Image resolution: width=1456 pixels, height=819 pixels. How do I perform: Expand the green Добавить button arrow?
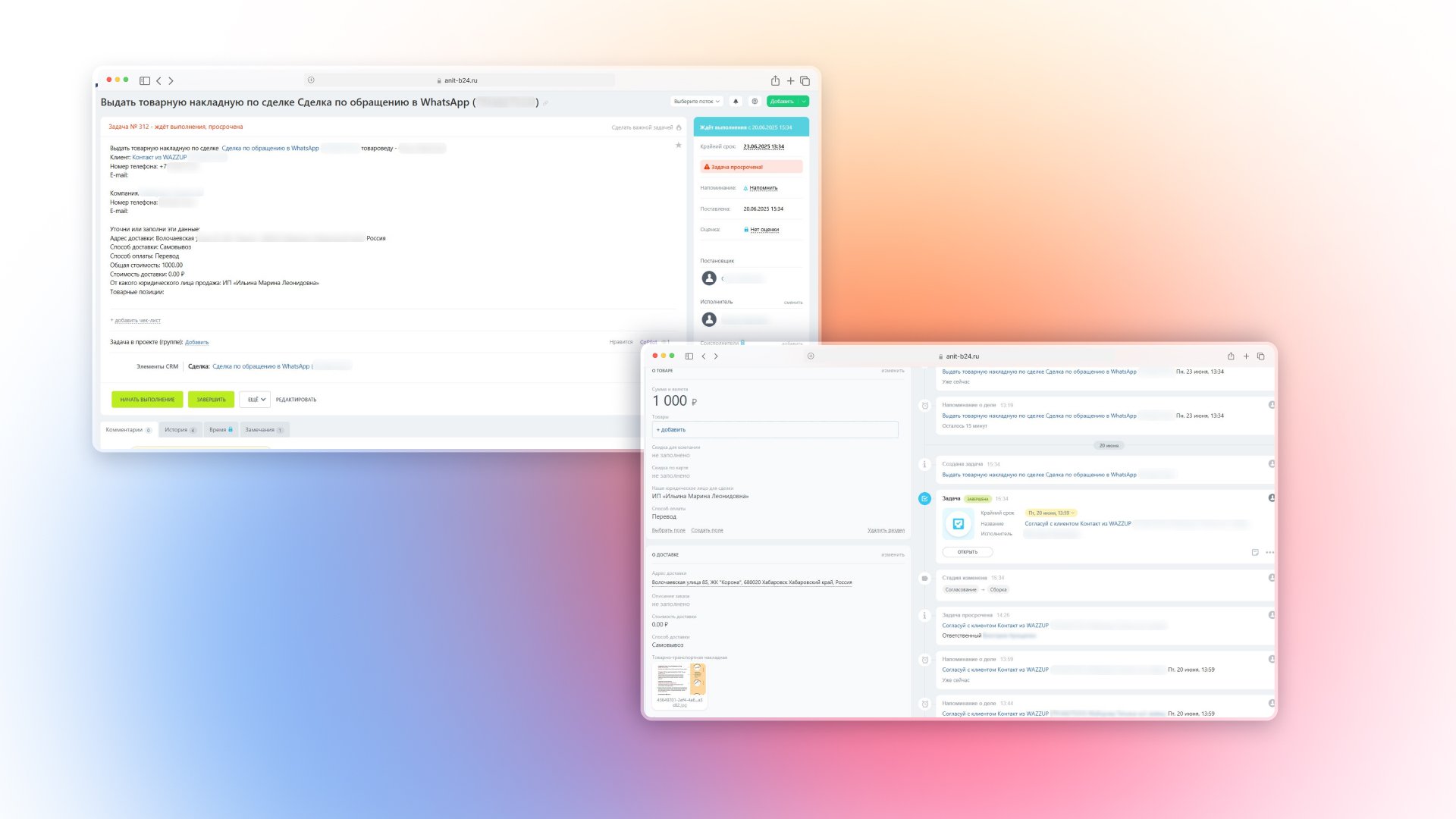pos(804,101)
